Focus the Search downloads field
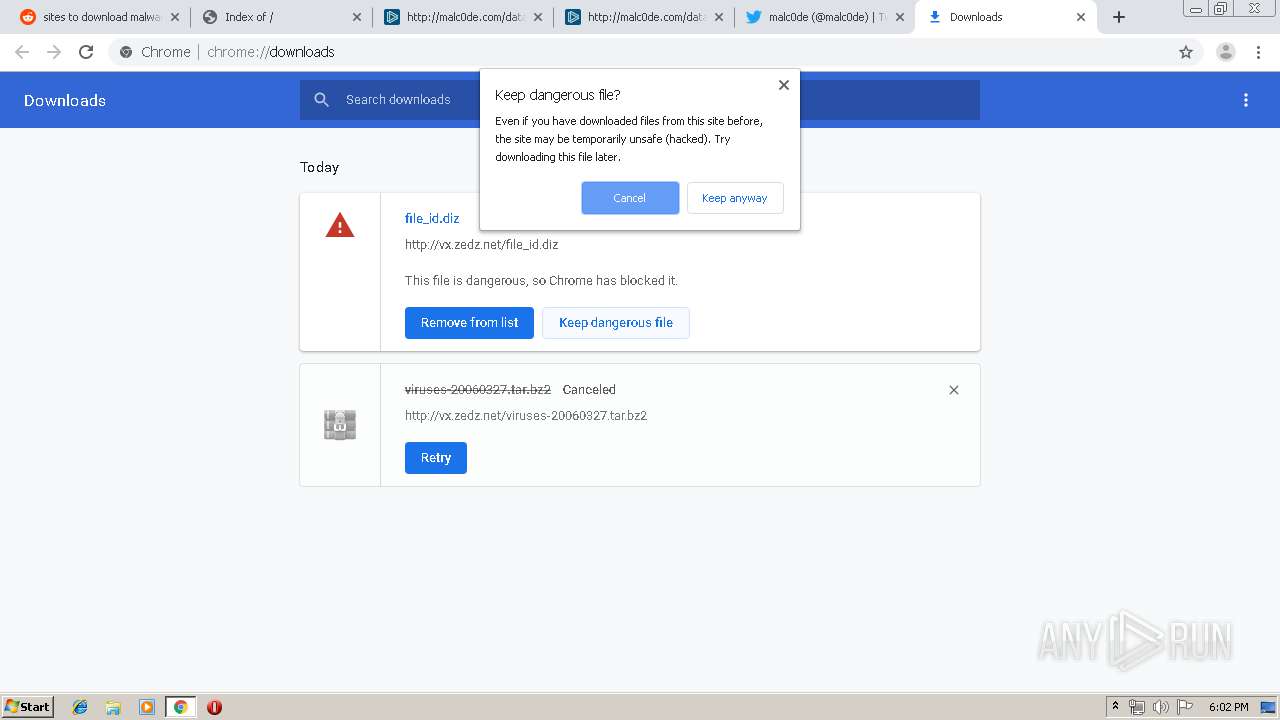1280x720 pixels. click(x=640, y=100)
